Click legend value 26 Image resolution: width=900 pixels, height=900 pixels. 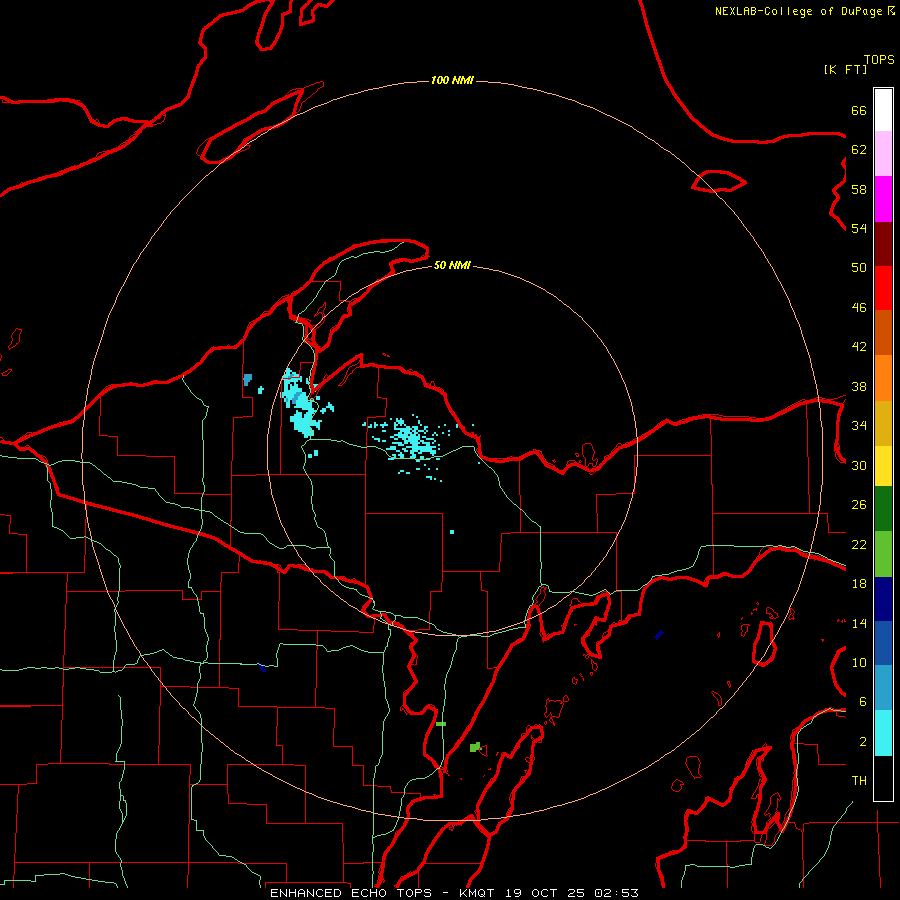[859, 505]
